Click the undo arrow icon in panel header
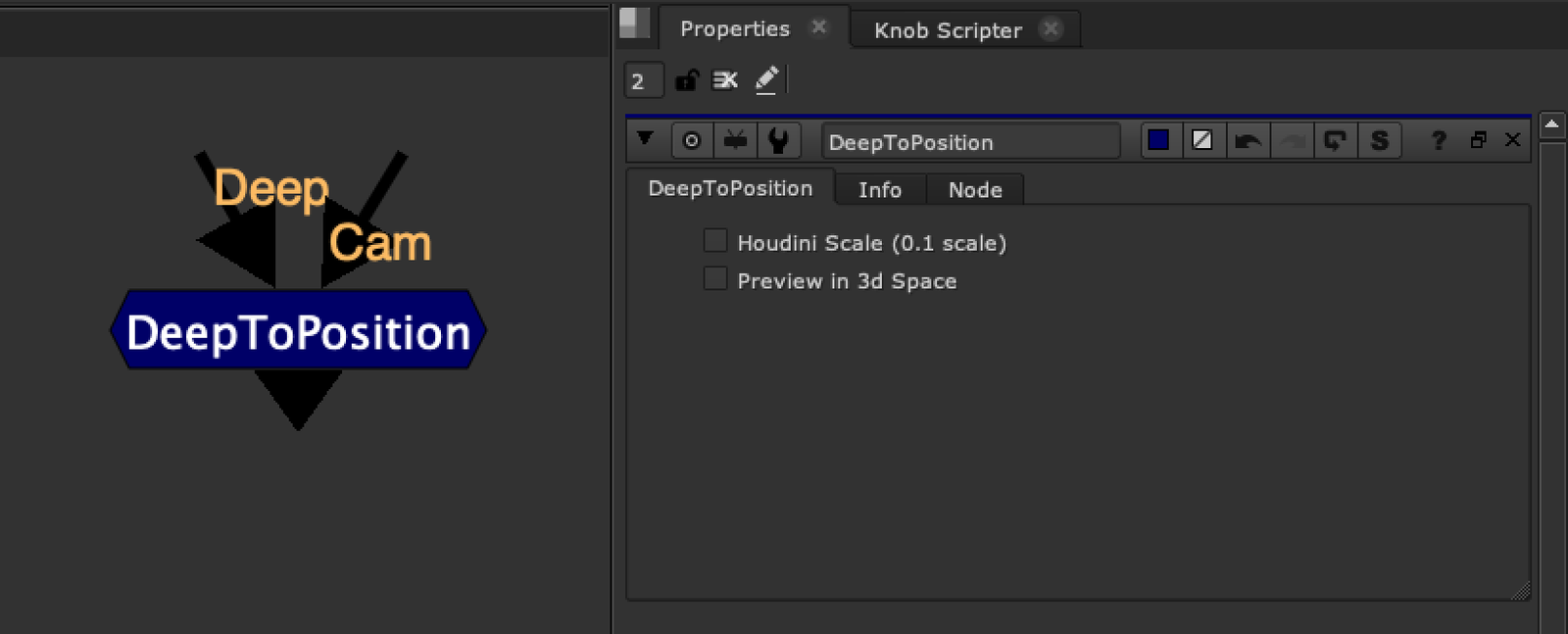This screenshot has height=634, width=1568. (x=1248, y=141)
